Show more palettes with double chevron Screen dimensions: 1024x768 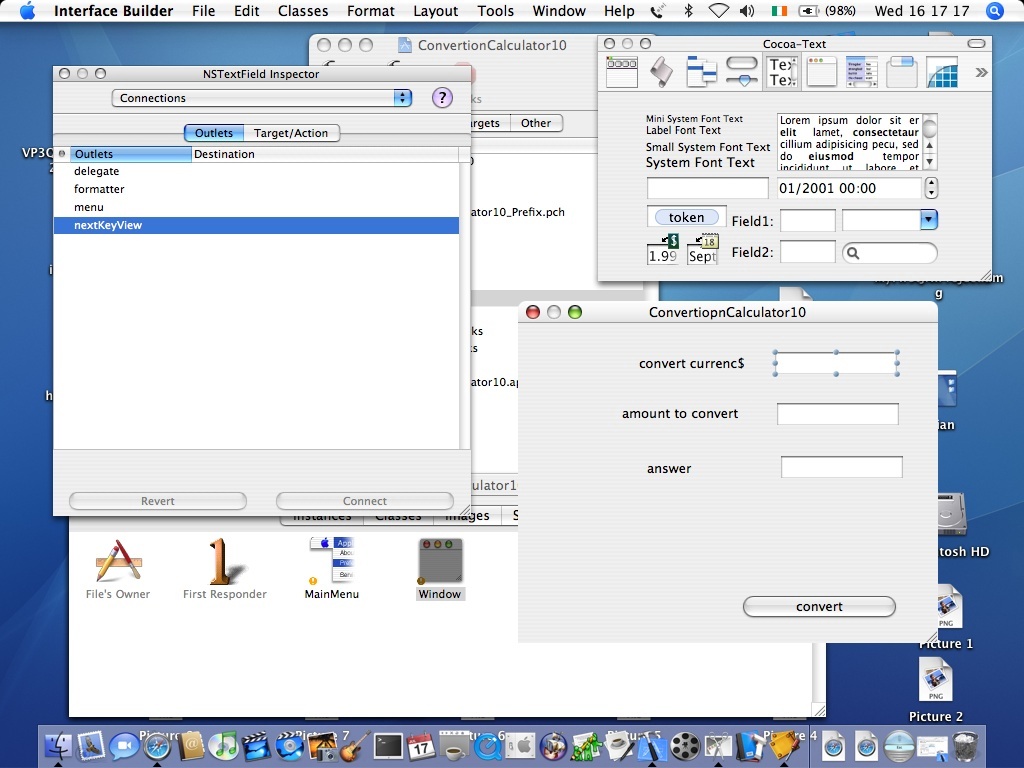[x=981, y=72]
